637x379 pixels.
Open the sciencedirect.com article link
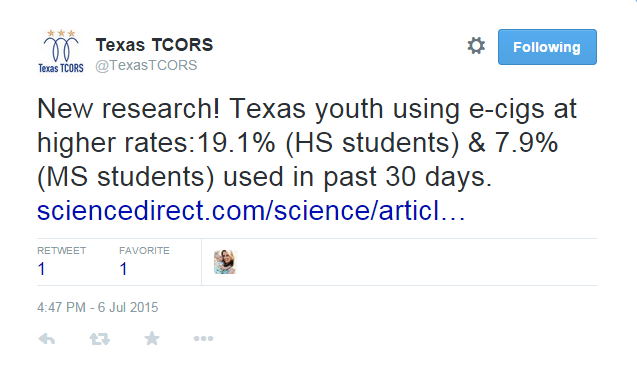(x=251, y=211)
